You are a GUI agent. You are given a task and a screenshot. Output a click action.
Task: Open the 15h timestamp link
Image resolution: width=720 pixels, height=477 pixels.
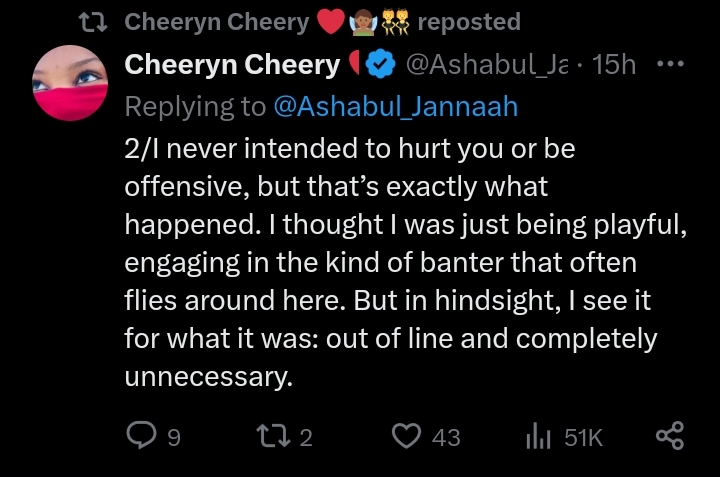pyautogui.click(x=614, y=66)
